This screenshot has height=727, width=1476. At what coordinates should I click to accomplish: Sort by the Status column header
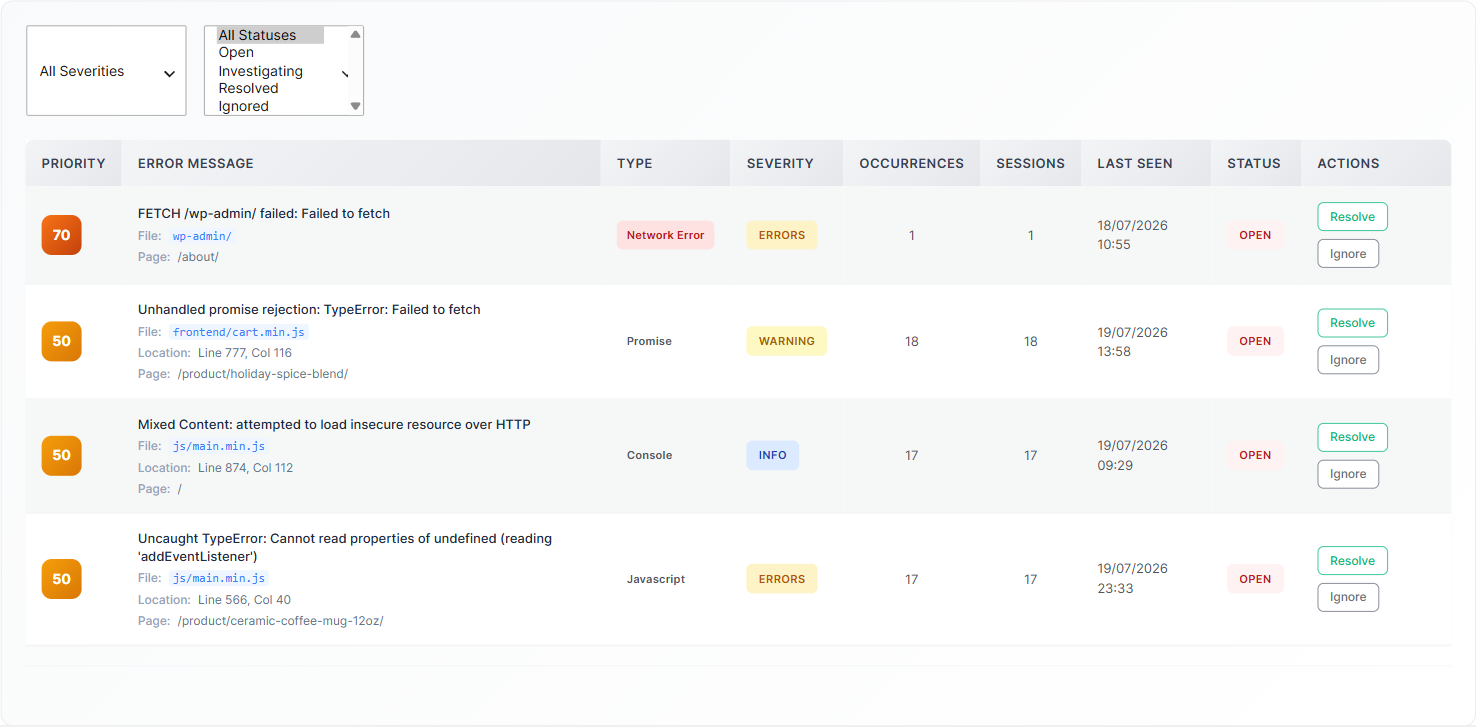coord(1256,163)
